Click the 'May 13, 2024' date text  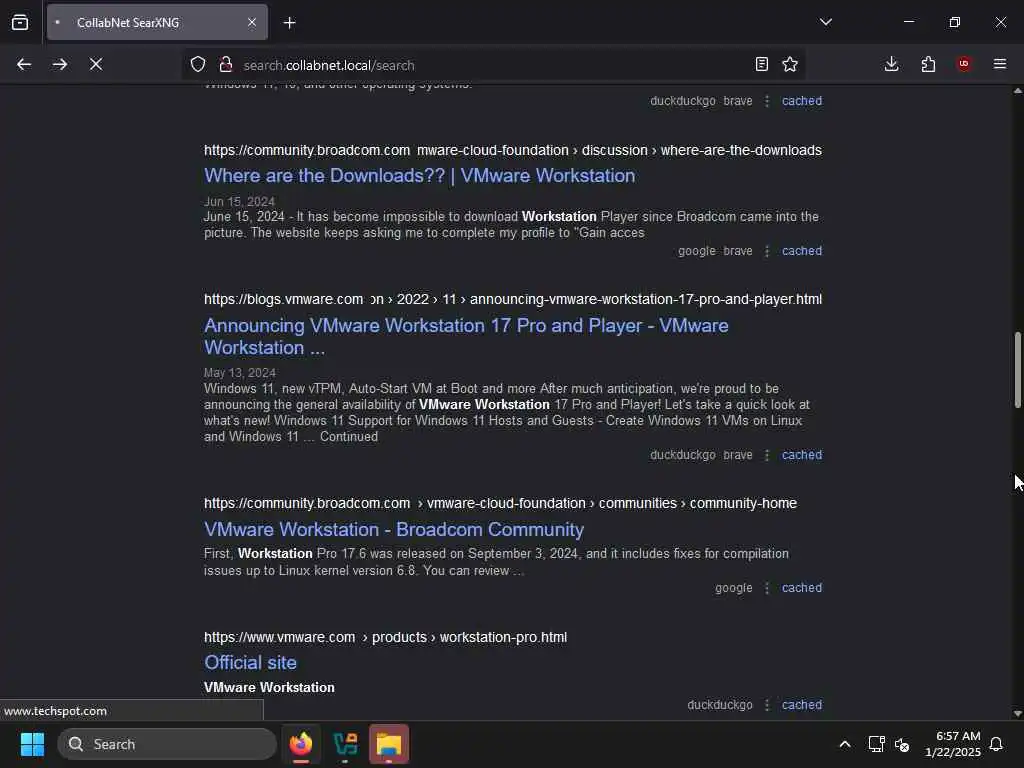tap(240, 373)
